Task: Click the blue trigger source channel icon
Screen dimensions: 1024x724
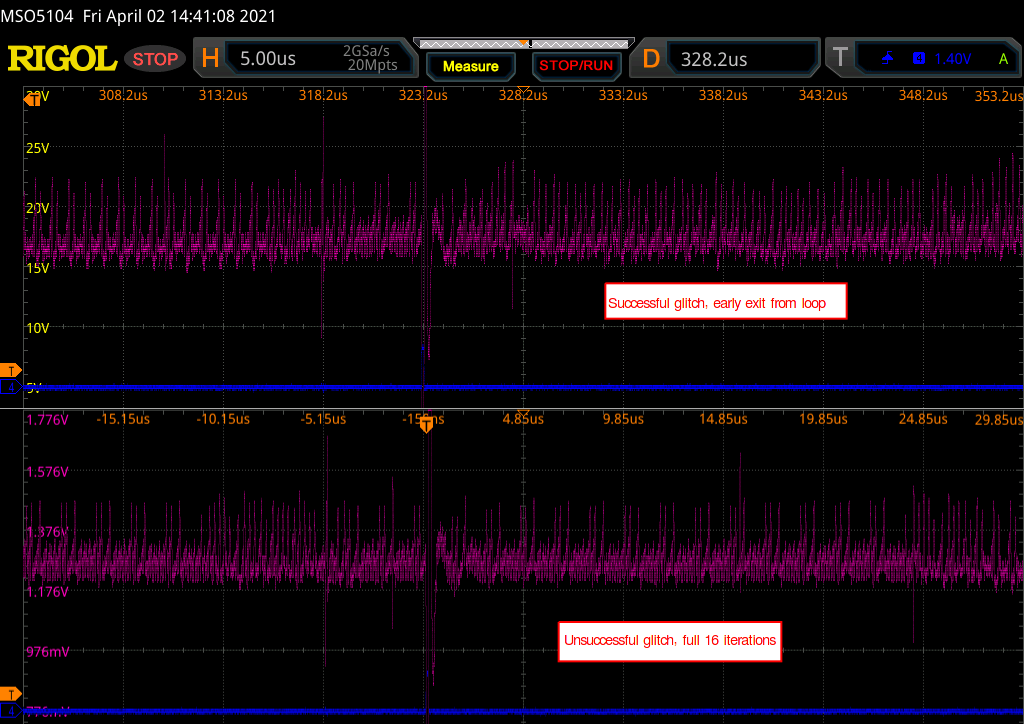Action: (x=919, y=59)
